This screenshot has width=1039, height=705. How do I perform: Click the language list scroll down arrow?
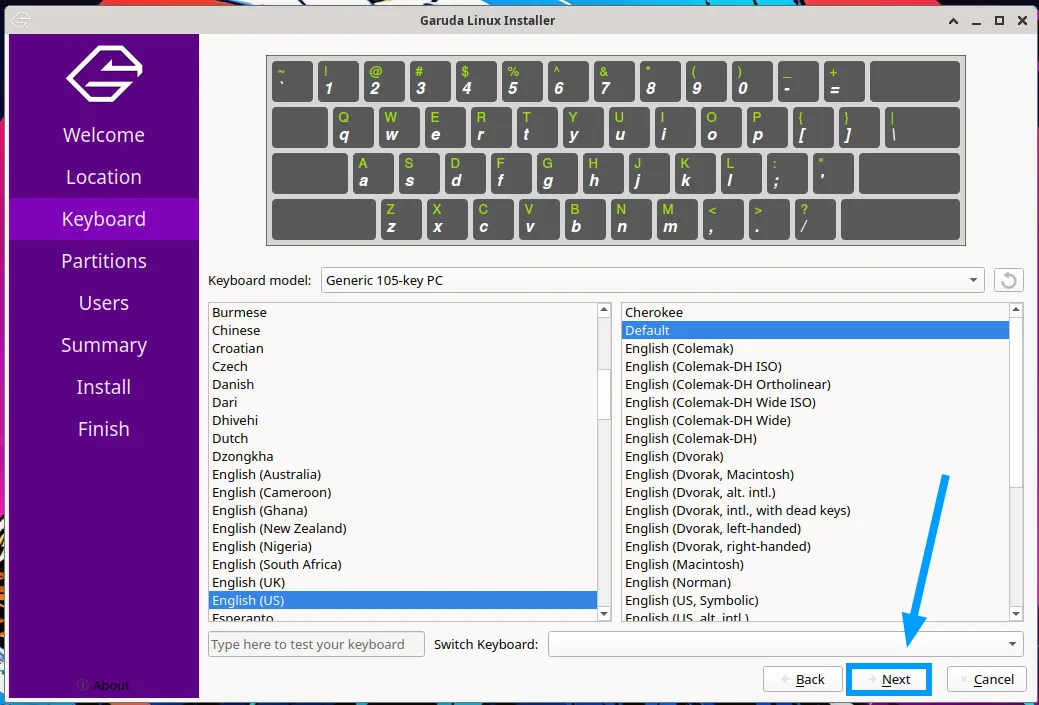pos(604,614)
